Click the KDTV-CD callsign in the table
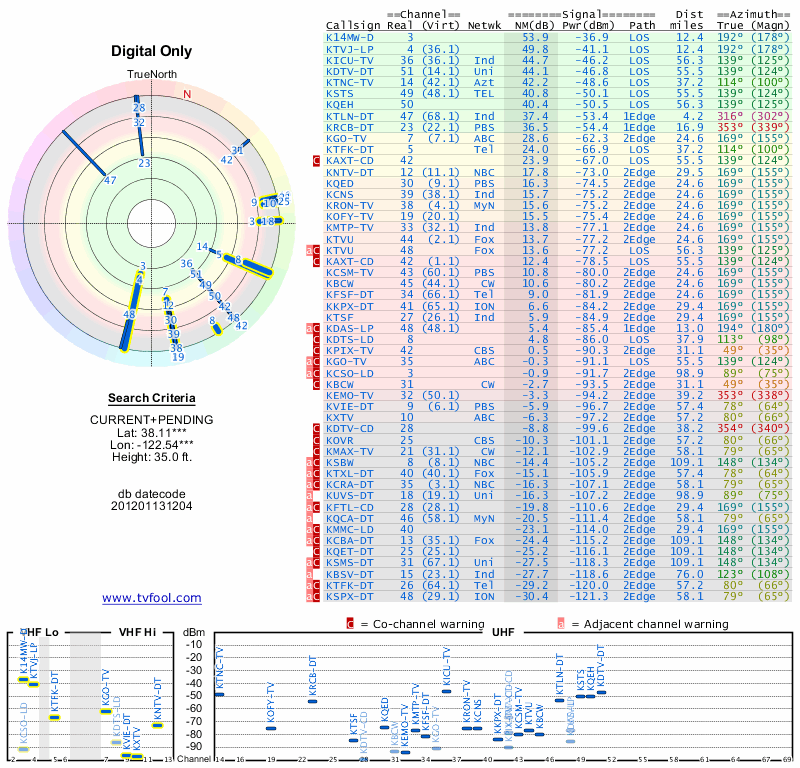 350,429
